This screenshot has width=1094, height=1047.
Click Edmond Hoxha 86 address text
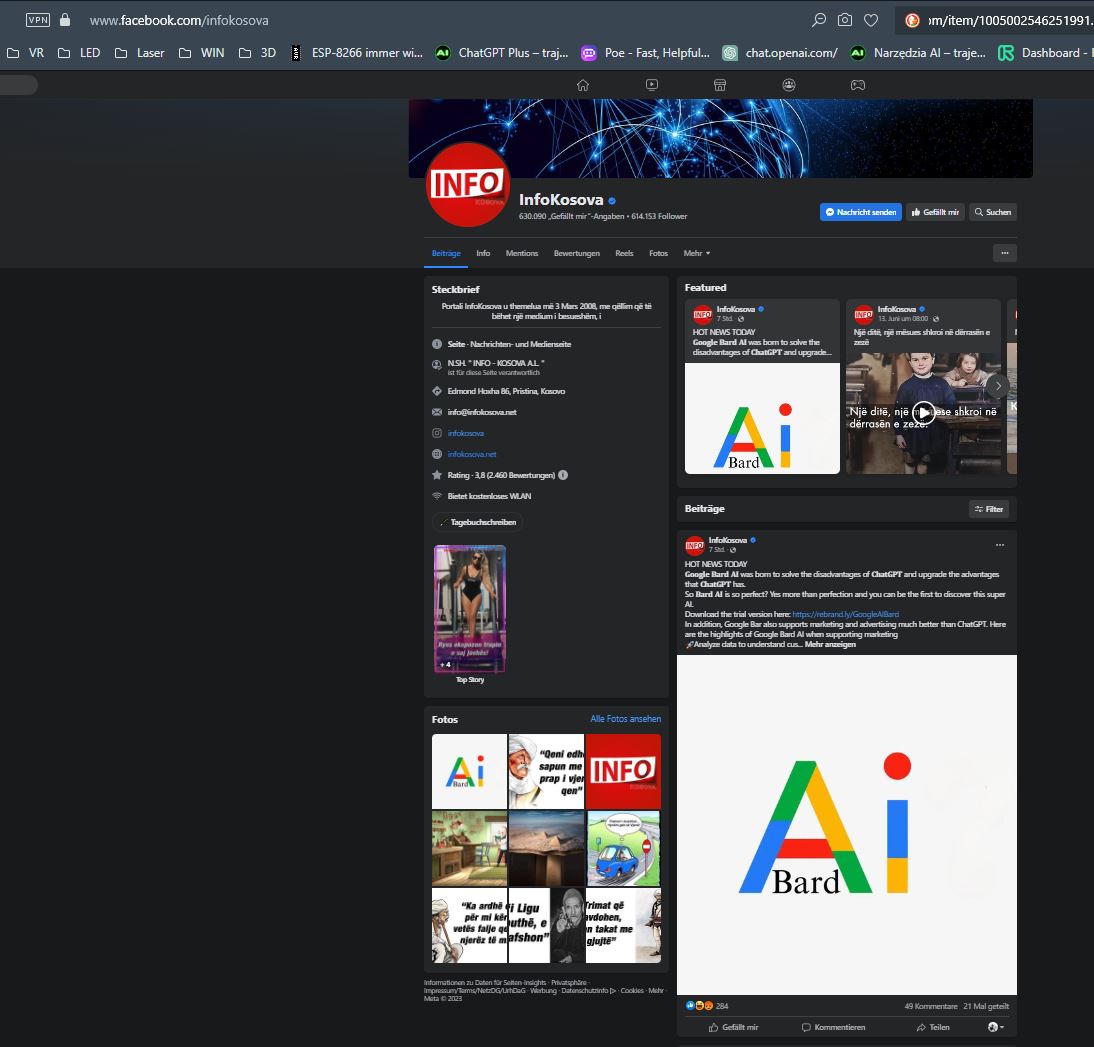[x=506, y=391]
